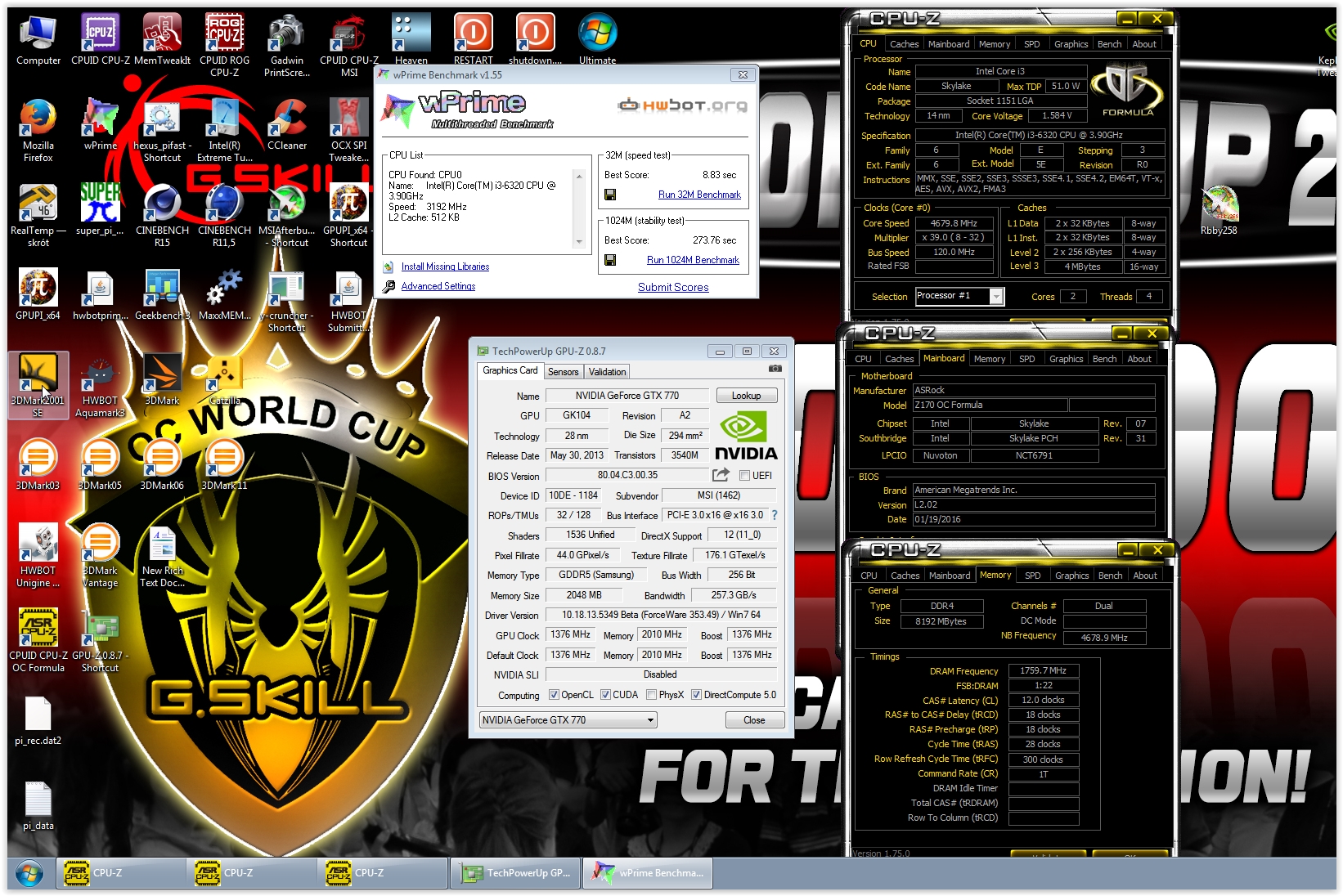This screenshot has height=896, width=1343.
Task: Click Submit Scores link in wPrime
Action: coord(673,287)
